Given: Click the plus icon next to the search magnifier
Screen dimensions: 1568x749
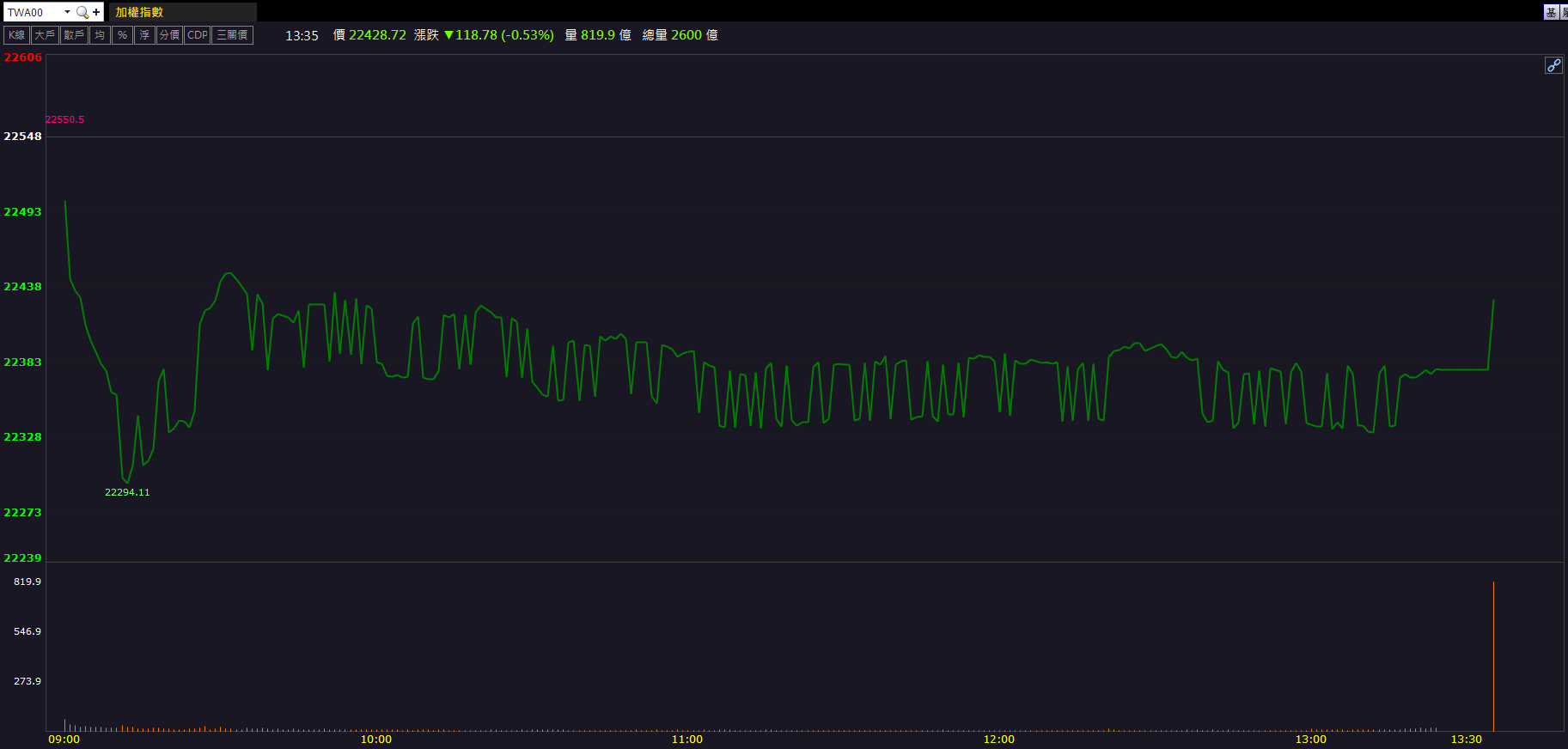Looking at the screenshot, I should 96,12.
